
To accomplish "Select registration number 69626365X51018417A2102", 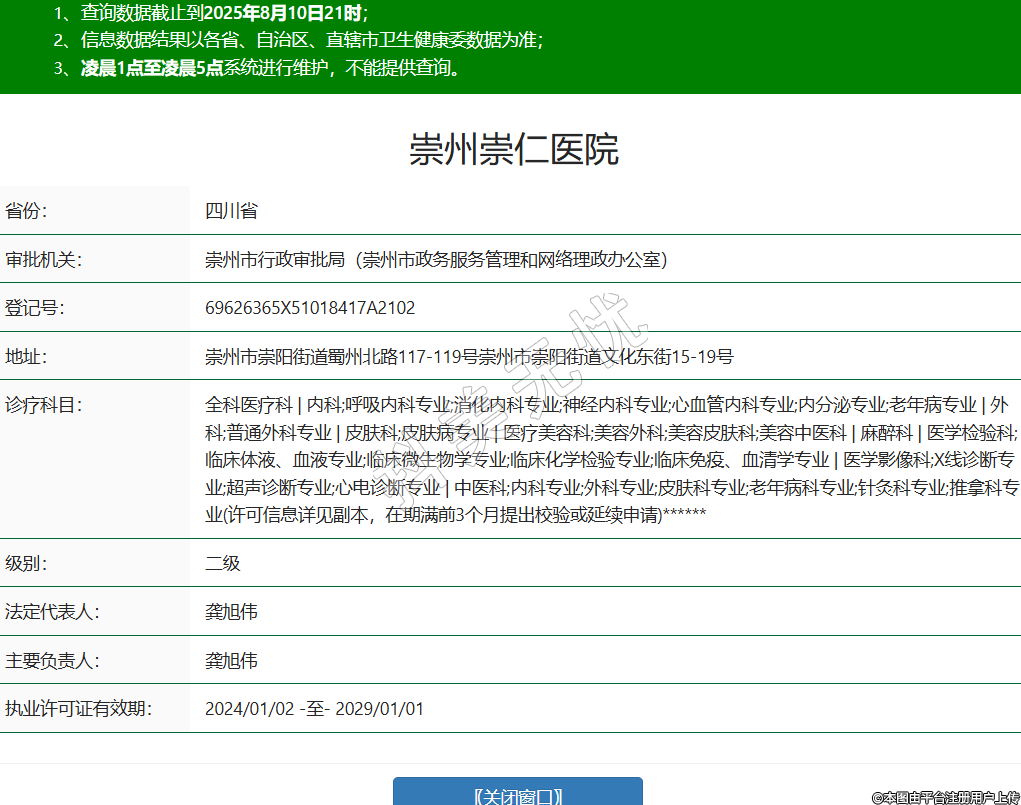I will [310, 308].
